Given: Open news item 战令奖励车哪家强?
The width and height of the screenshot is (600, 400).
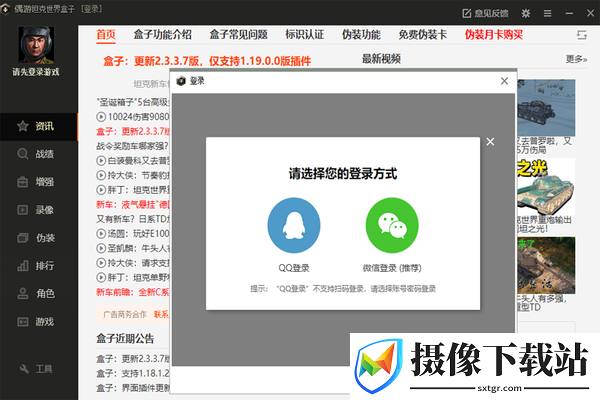Looking at the screenshot, I should click(132, 146).
